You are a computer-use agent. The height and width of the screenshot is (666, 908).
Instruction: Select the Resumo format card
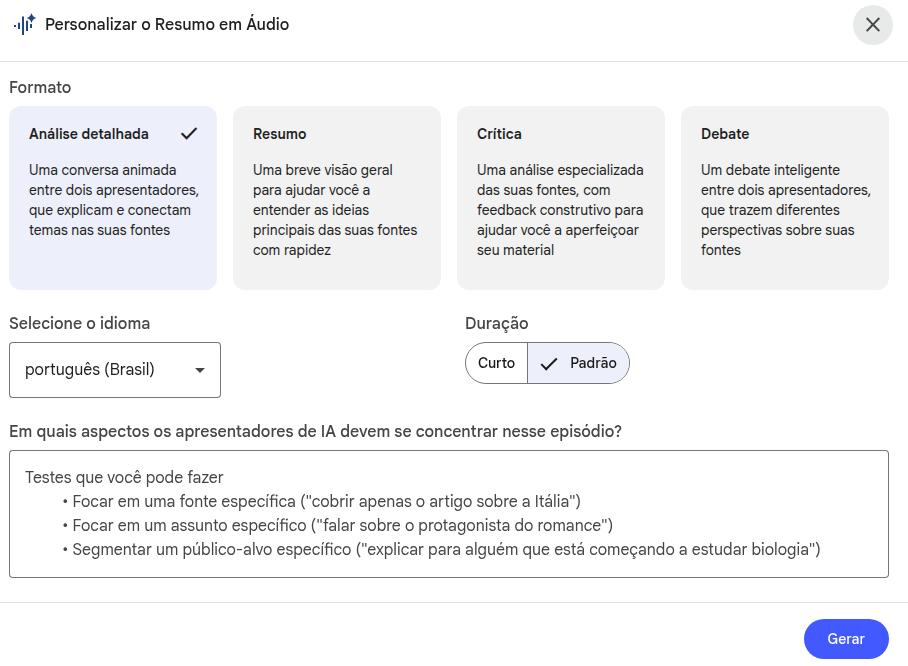point(336,197)
